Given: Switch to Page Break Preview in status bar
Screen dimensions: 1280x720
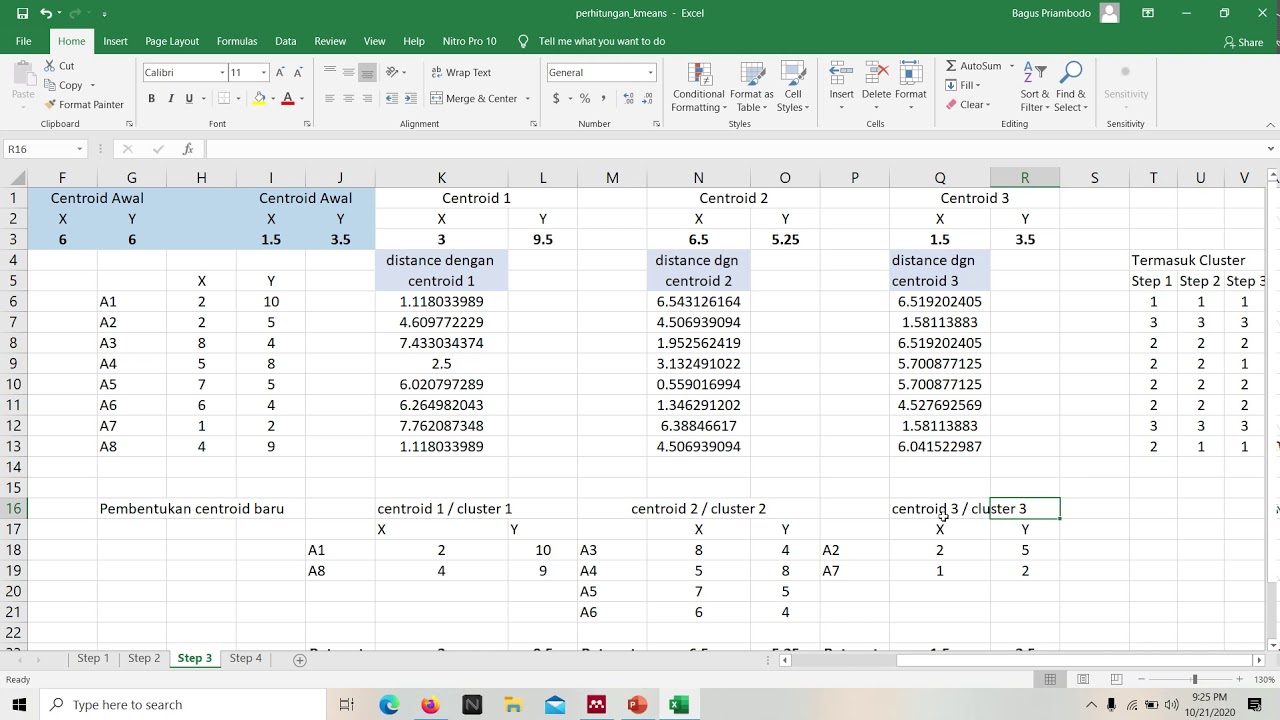Looking at the screenshot, I should tap(1115, 680).
